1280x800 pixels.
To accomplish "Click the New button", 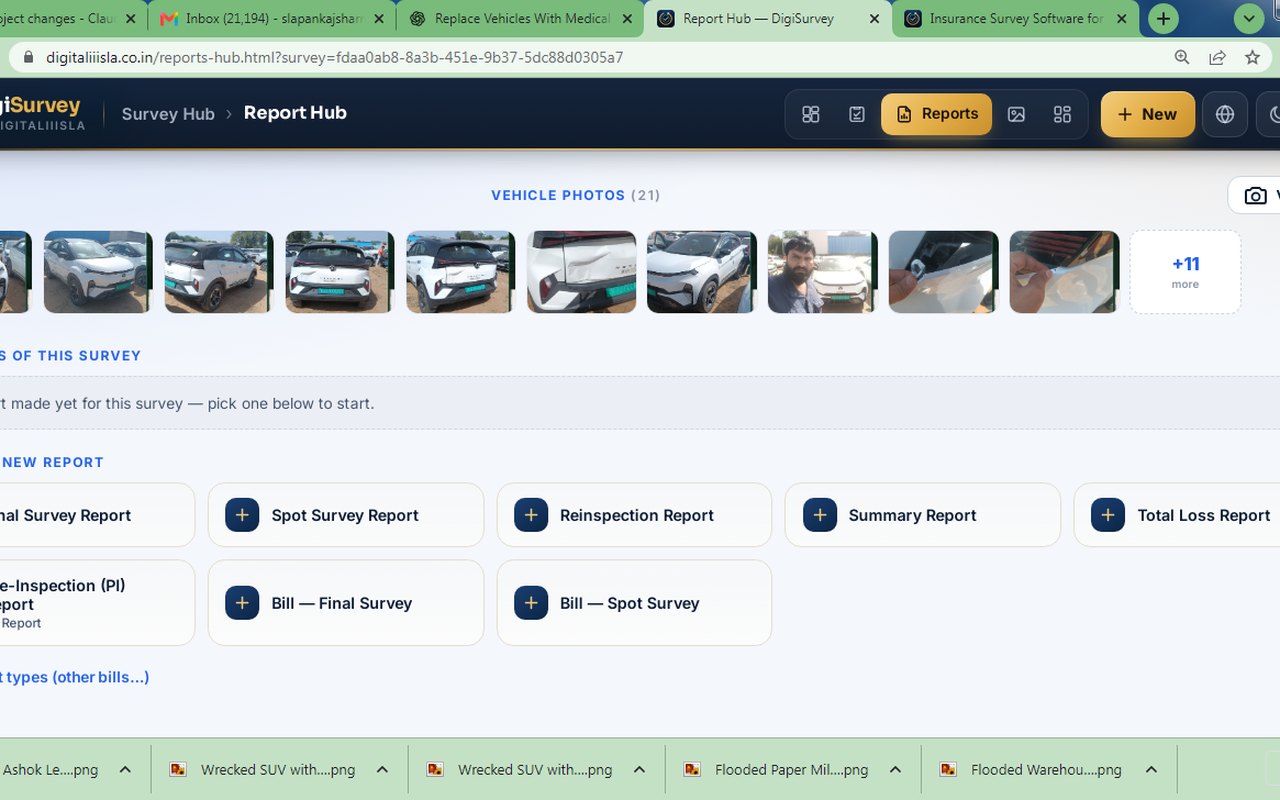I will 1148,114.
